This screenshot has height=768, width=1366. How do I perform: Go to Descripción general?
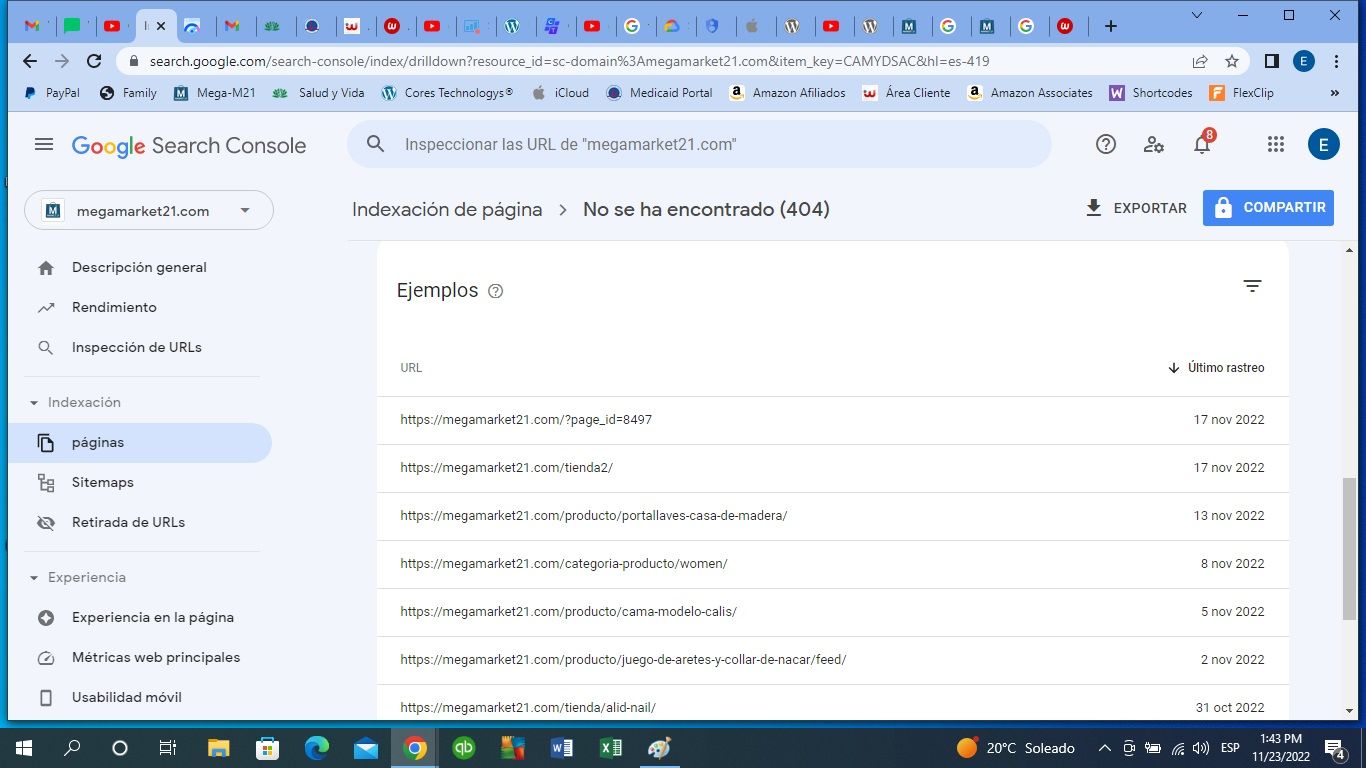click(x=140, y=267)
